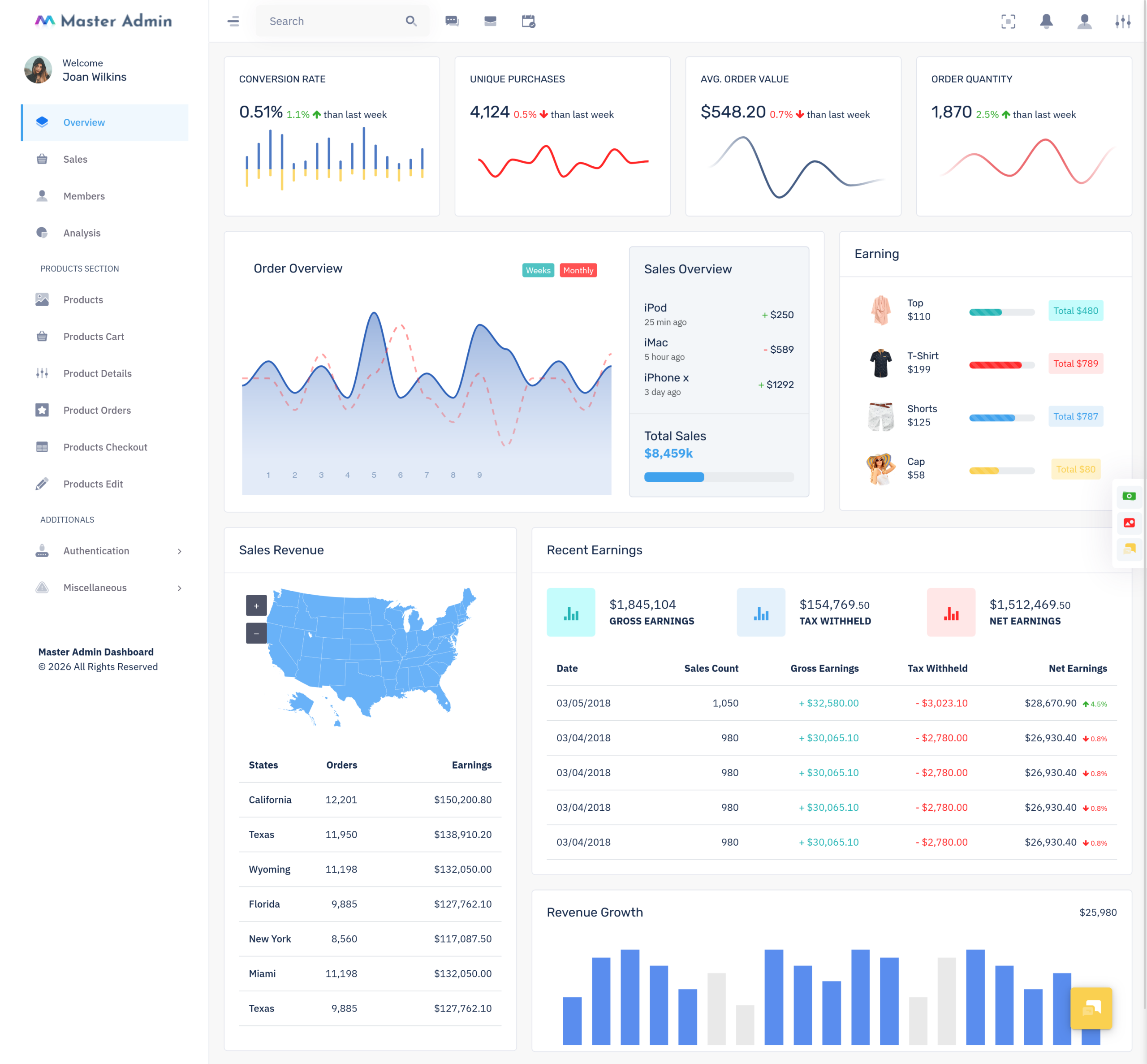Click the Master Admin logo
Screen dimensions: 1147x1064
103,22
